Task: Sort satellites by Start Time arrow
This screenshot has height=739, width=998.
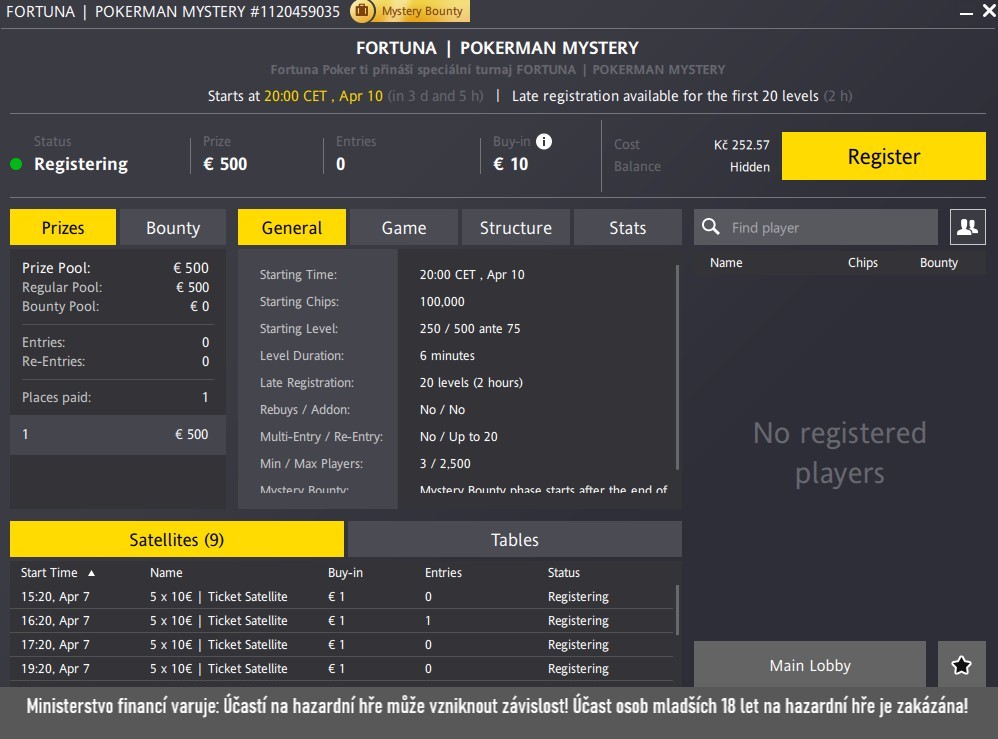Action: [x=92, y=573]
